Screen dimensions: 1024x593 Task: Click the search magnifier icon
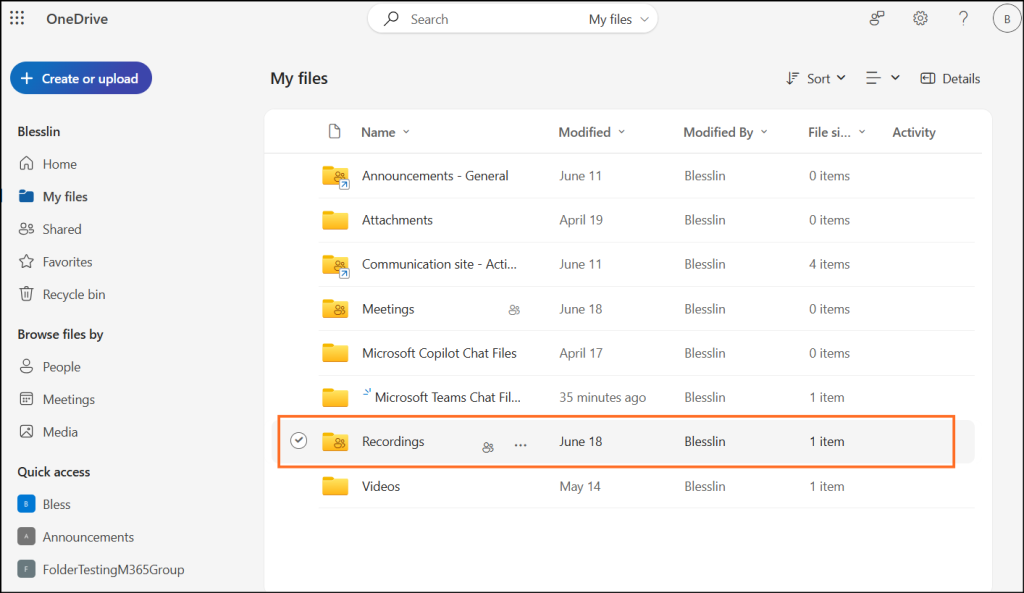point(391,19)
